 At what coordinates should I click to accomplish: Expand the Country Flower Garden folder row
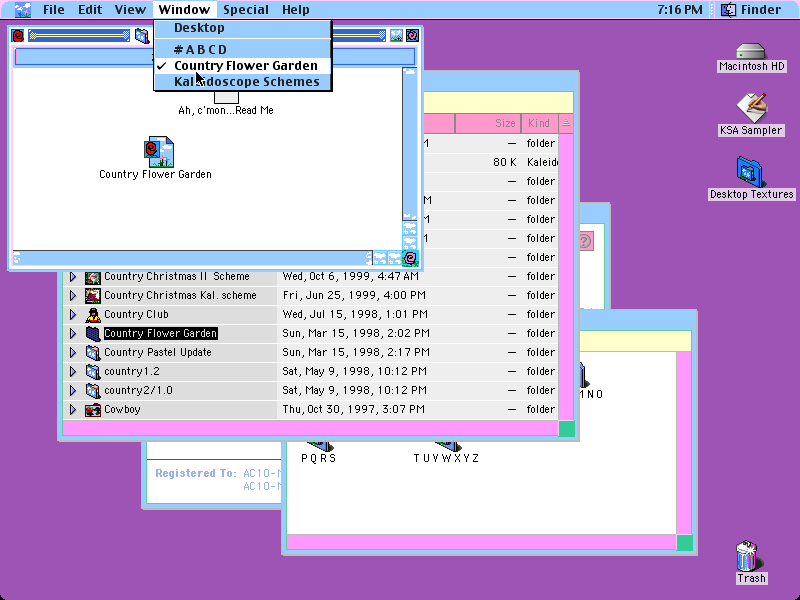[73, 333]
